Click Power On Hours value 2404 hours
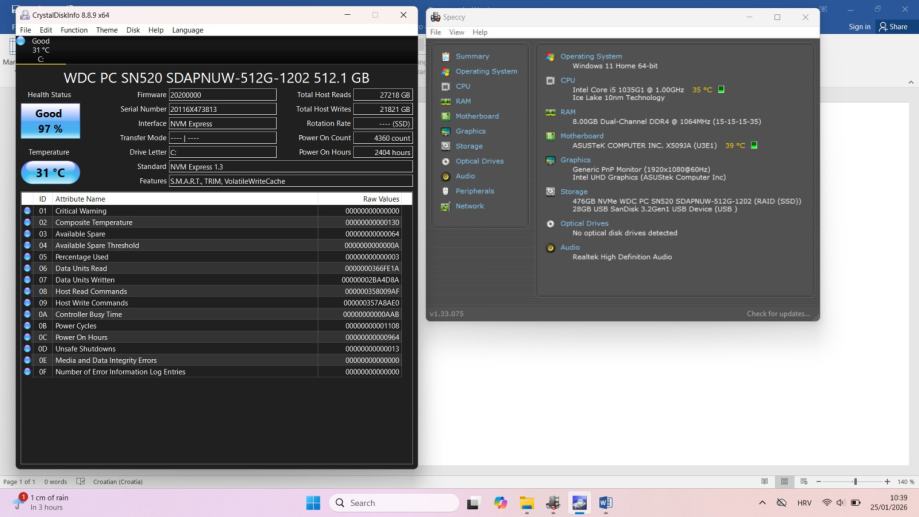Image resolution: width=919 pixels, height=517 pixels. coord(383,152)
